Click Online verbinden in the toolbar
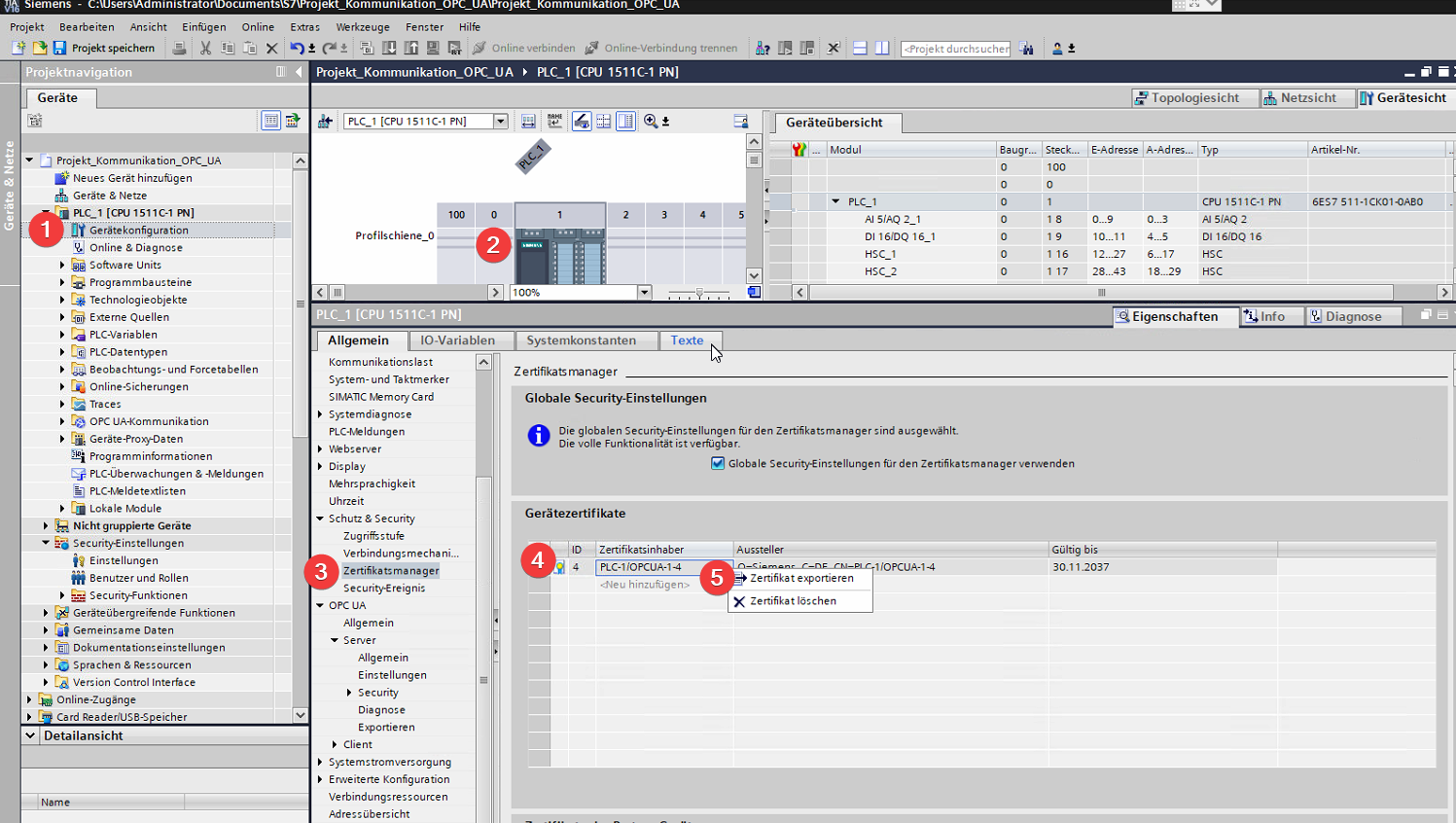1456x823 pixels. click(x=524, y=48)
